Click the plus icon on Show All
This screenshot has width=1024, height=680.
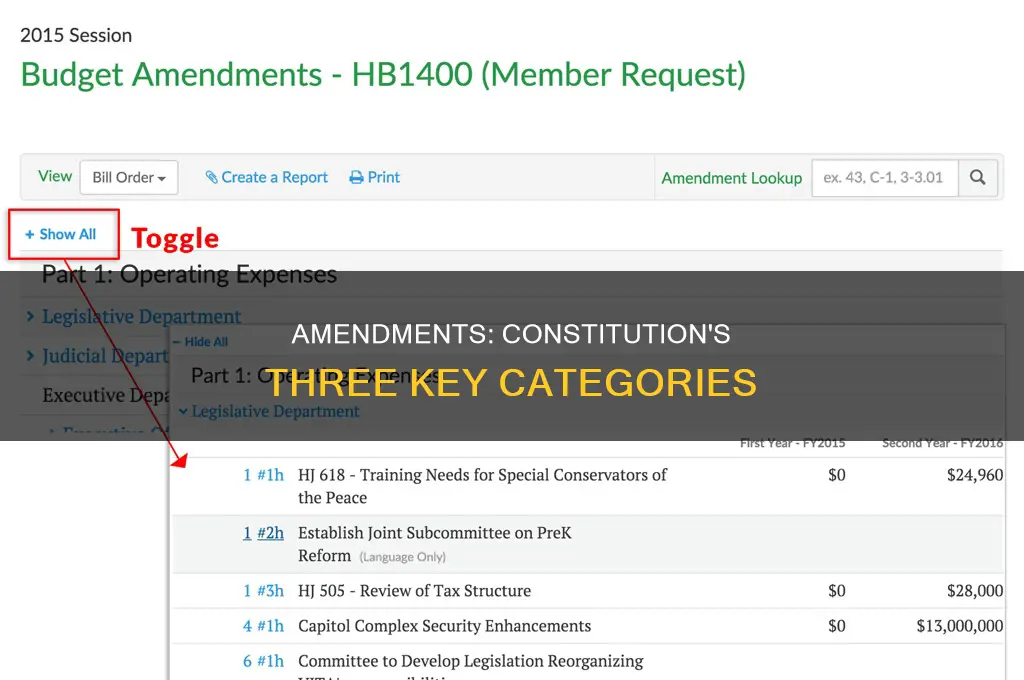click(28, 234)
